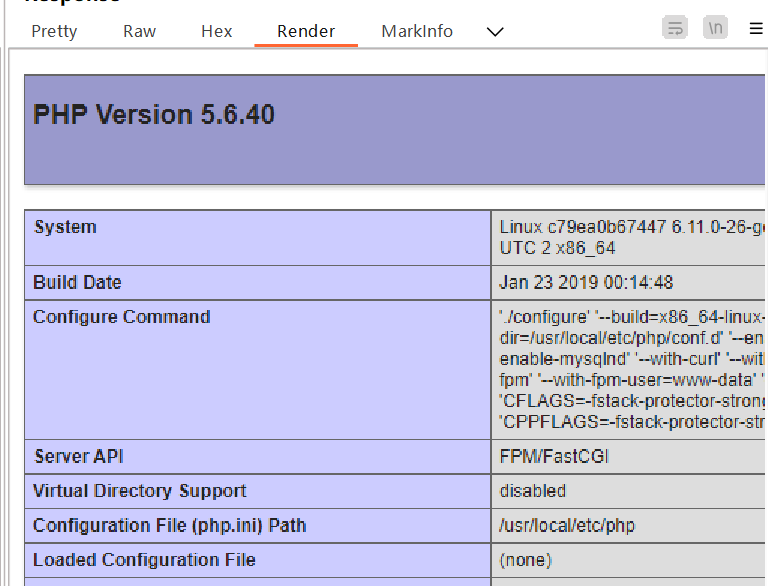The width and height of the screenshot is (768, 586).
Task: Click the Build Date label
Action: [77, 282]
